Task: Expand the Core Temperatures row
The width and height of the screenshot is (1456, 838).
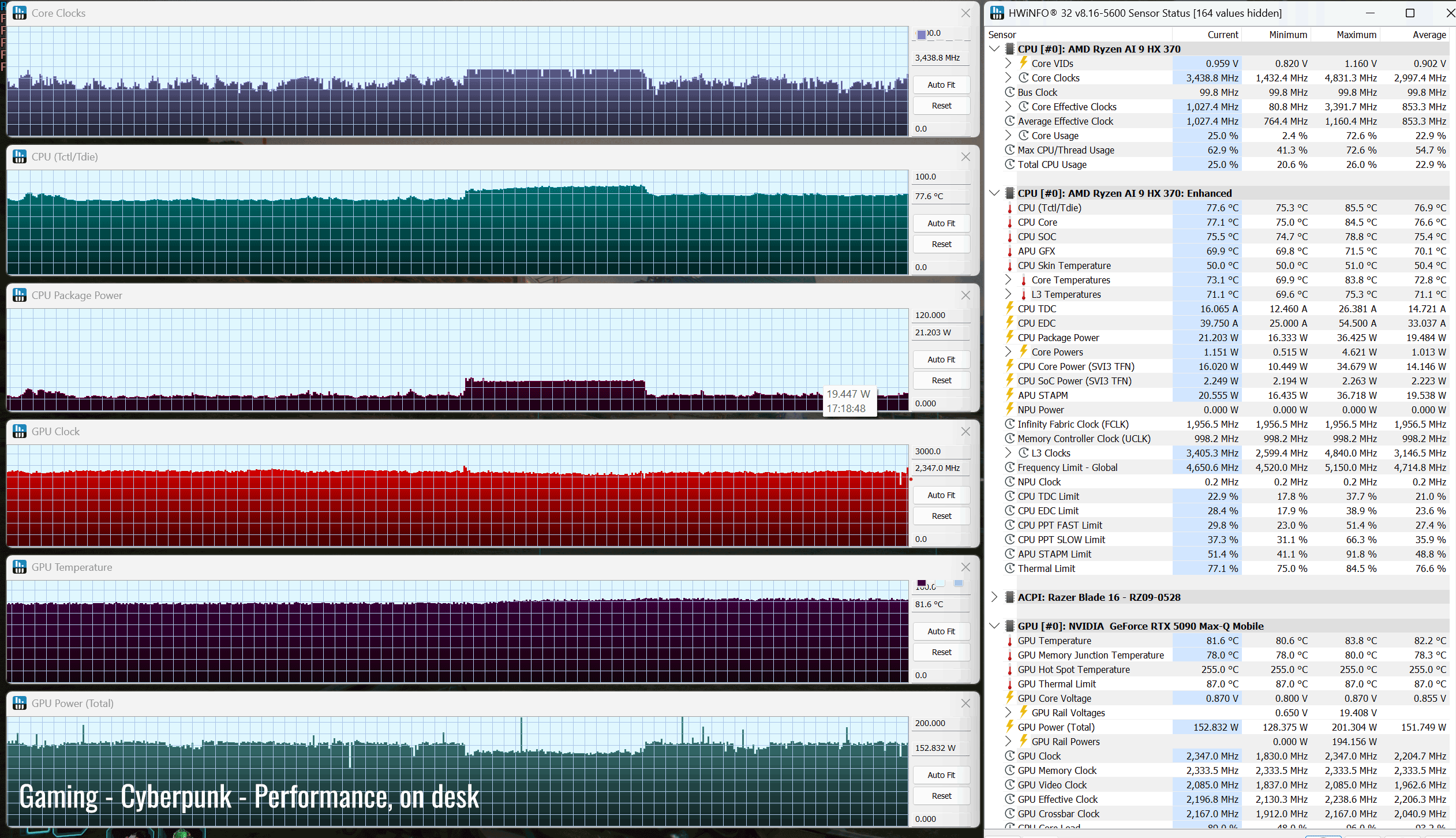Action: 1008,279
